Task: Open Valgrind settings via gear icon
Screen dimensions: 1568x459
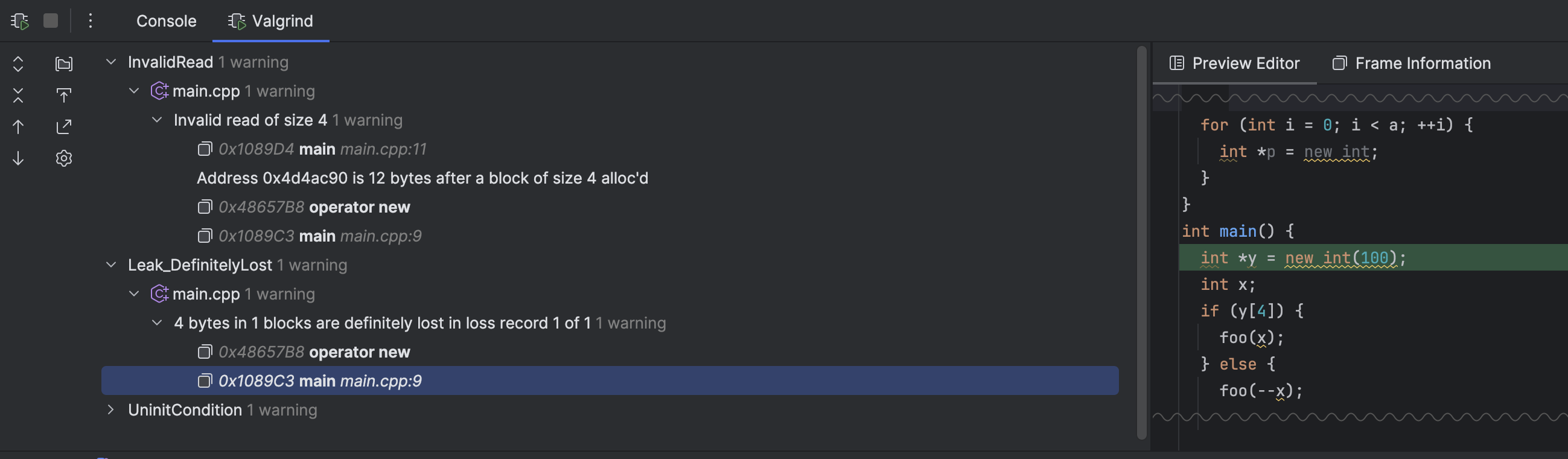Action: point(64,158)
